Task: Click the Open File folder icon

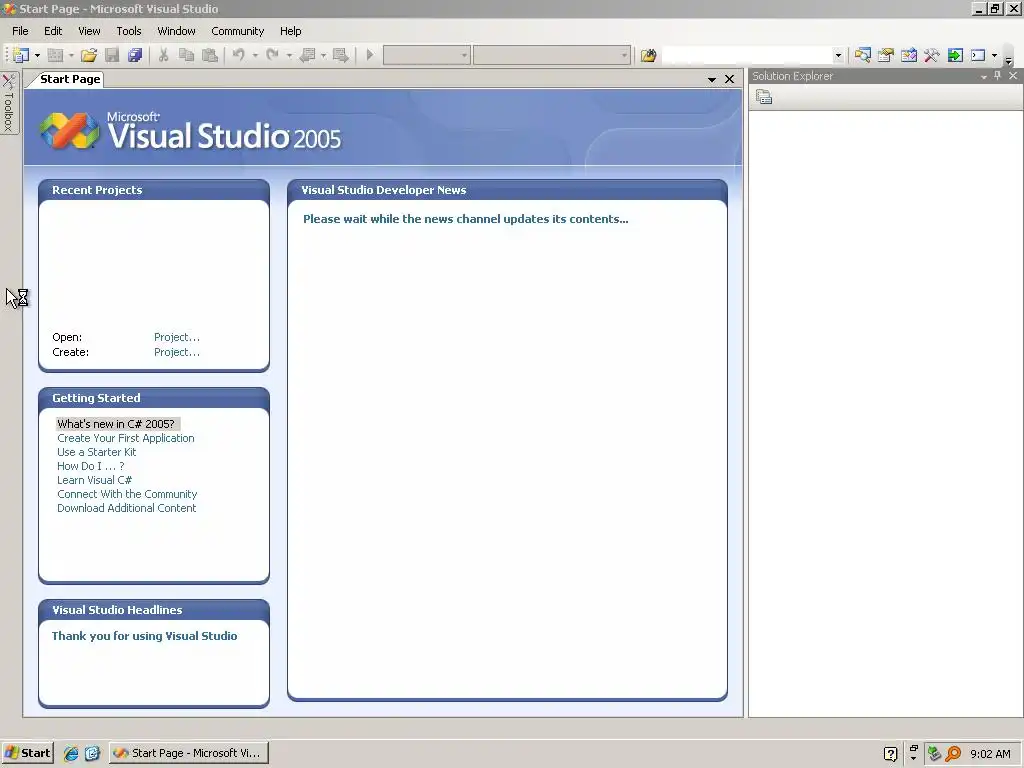Action: pyautogui.click(x=89, y=56)
